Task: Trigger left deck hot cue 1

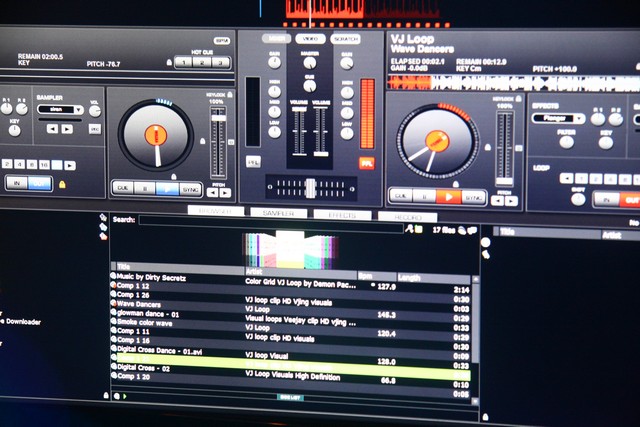Action: [184, 62]
